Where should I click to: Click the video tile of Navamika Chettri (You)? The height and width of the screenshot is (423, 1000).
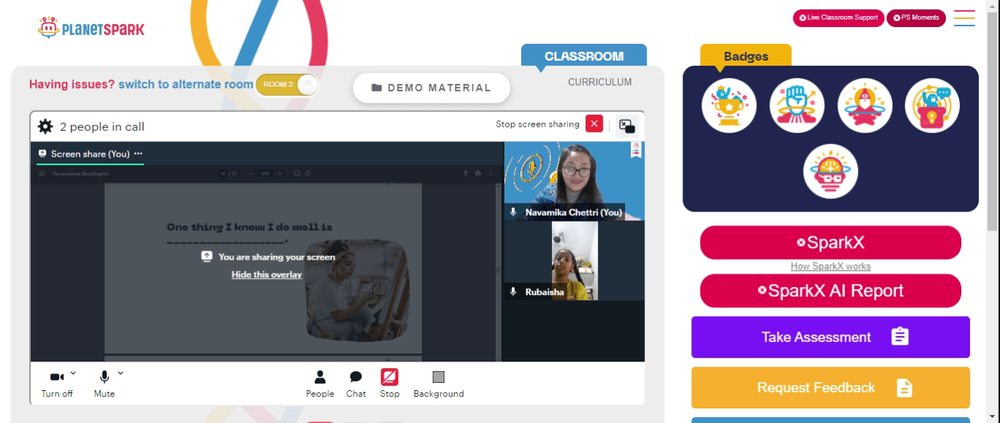(x=574, y=181)
